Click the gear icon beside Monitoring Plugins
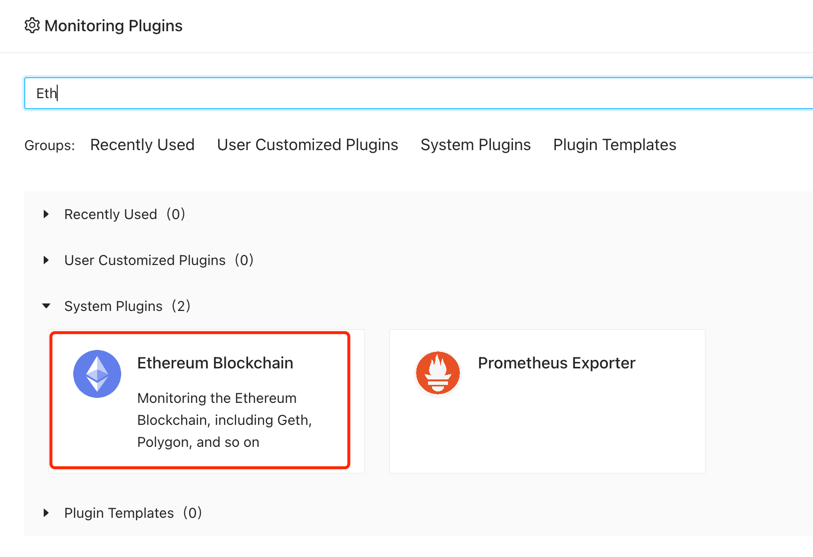 (32, 26)
